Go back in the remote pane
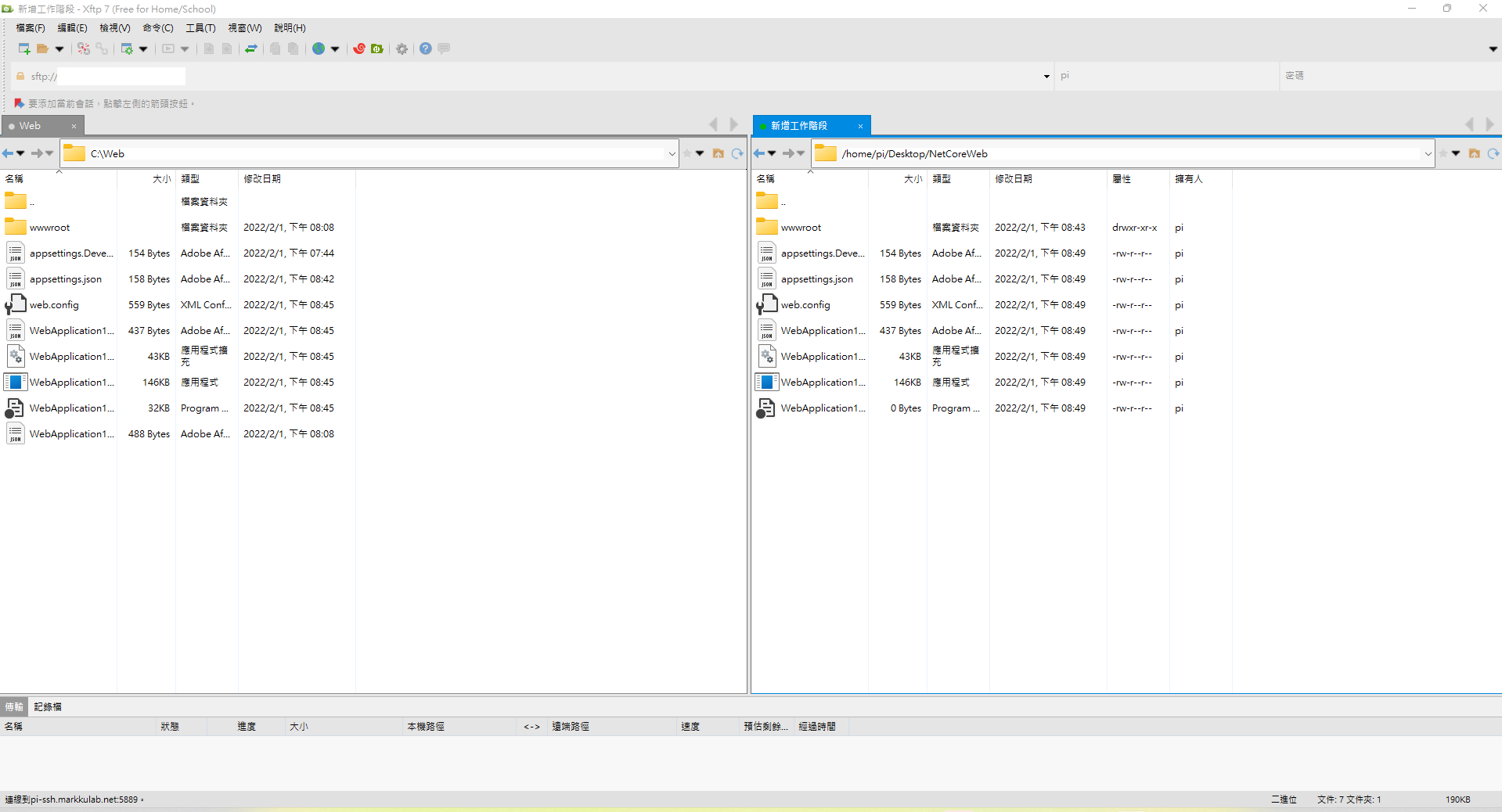Image resolution: width=1502 pixels, height=812 pixels. click(x=758, y=153)
